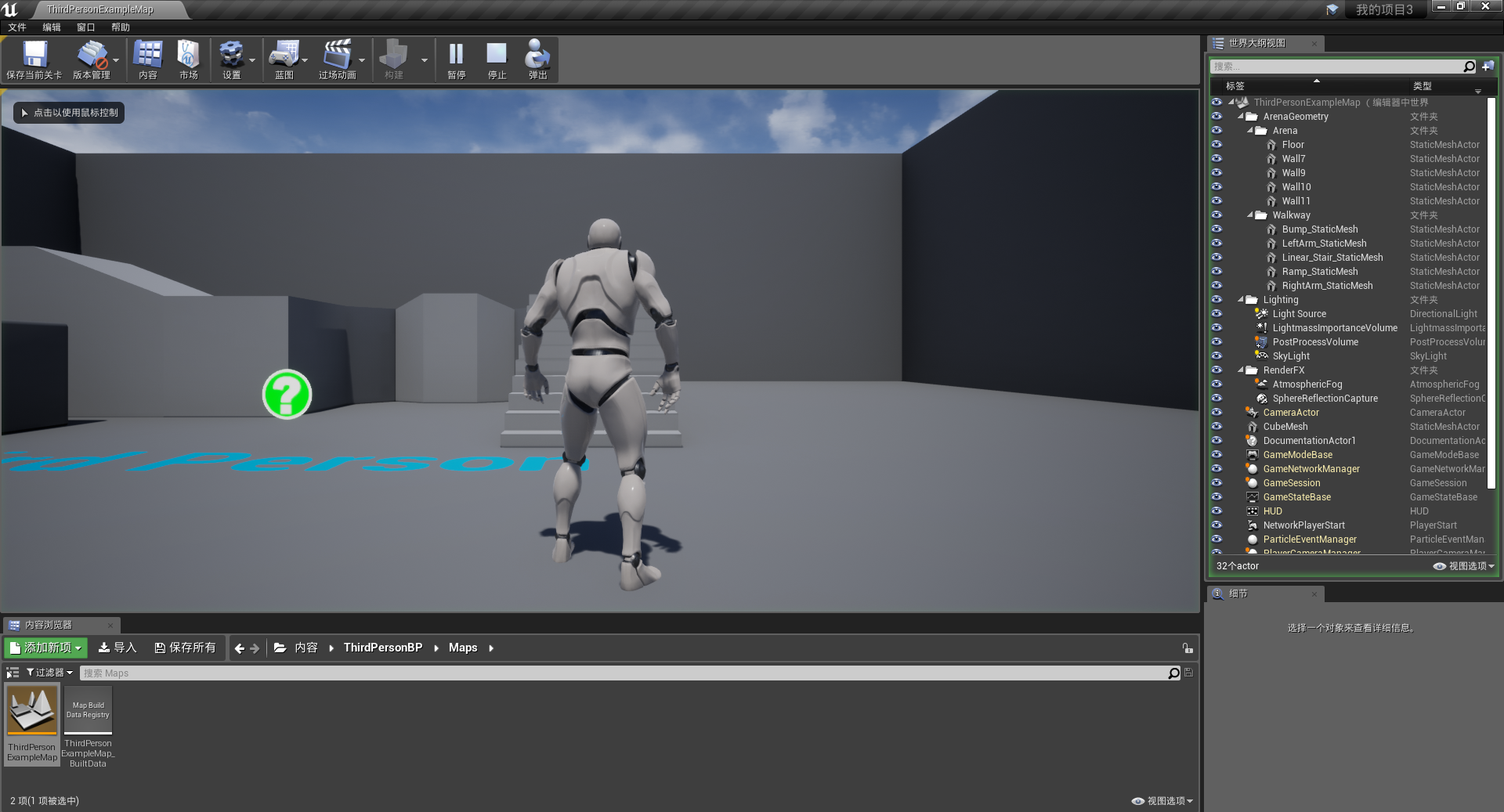The width and height of the screenshot is (1504, 812).
Task: Open the File menu
Action: pyautogui.click(x=17, y=27)
